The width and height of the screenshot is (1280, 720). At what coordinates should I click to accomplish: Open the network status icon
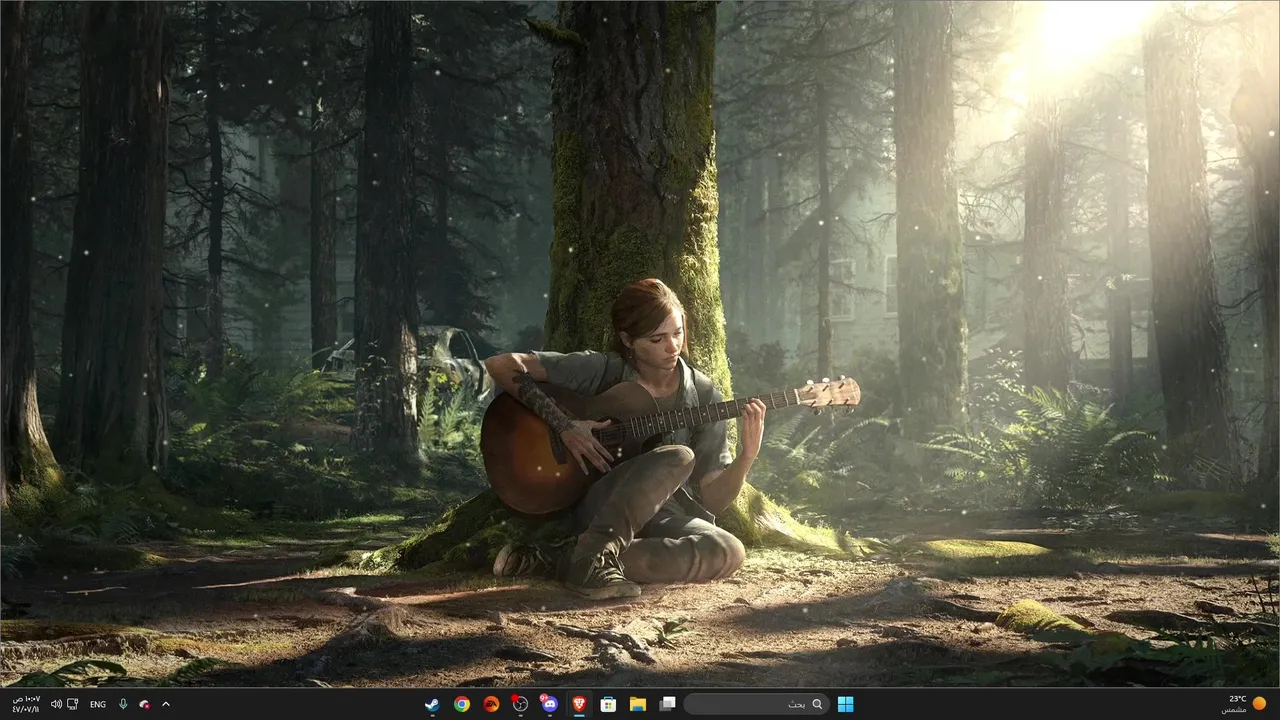73,704
